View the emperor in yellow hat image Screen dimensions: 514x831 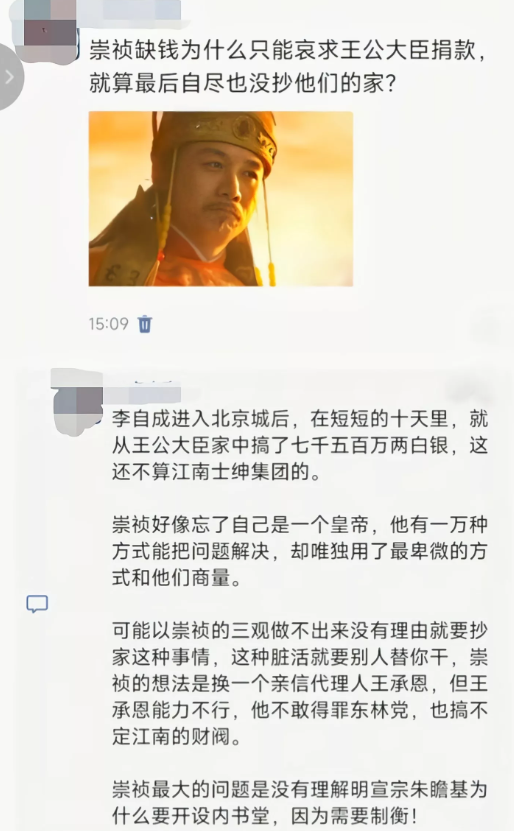pyautogui.click(x=220, y=199)
